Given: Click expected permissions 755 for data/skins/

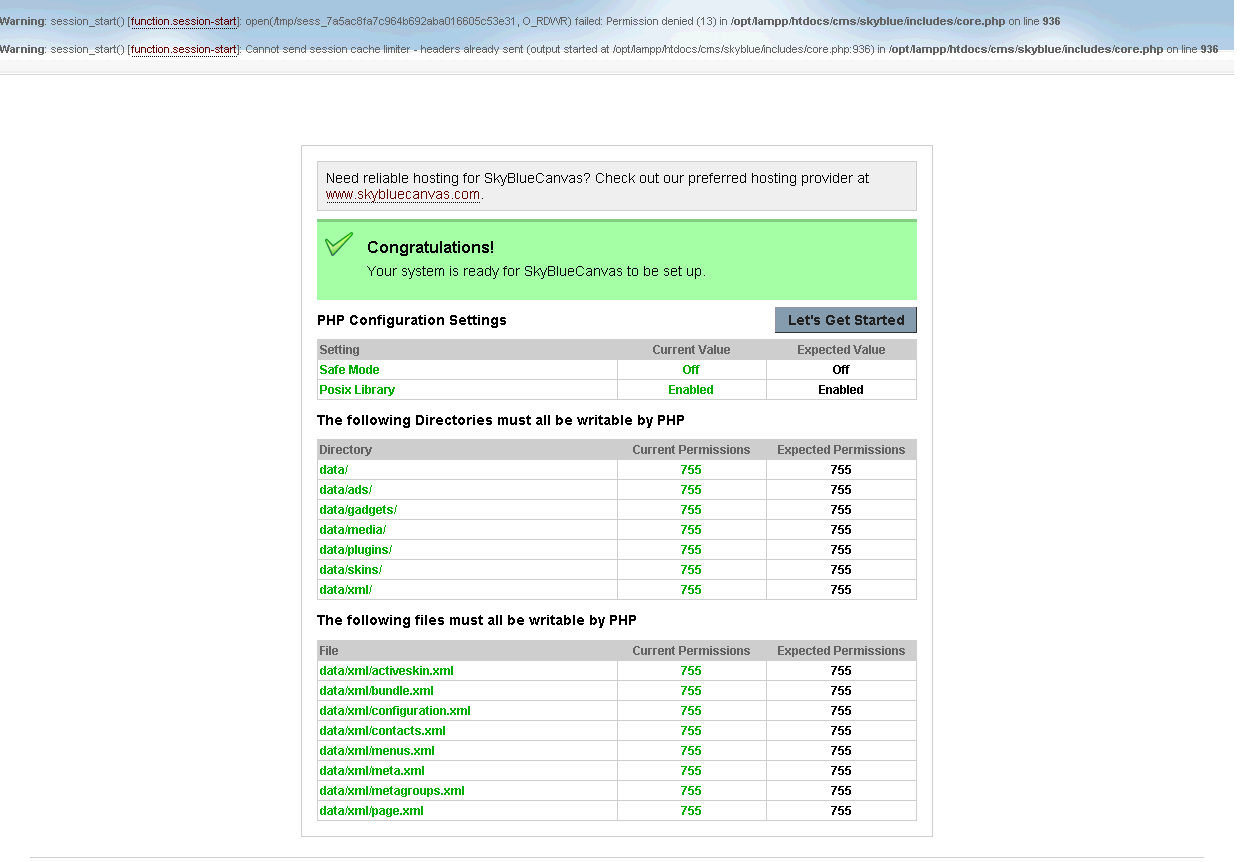Looking at the screenshot, I should [841, 570].
